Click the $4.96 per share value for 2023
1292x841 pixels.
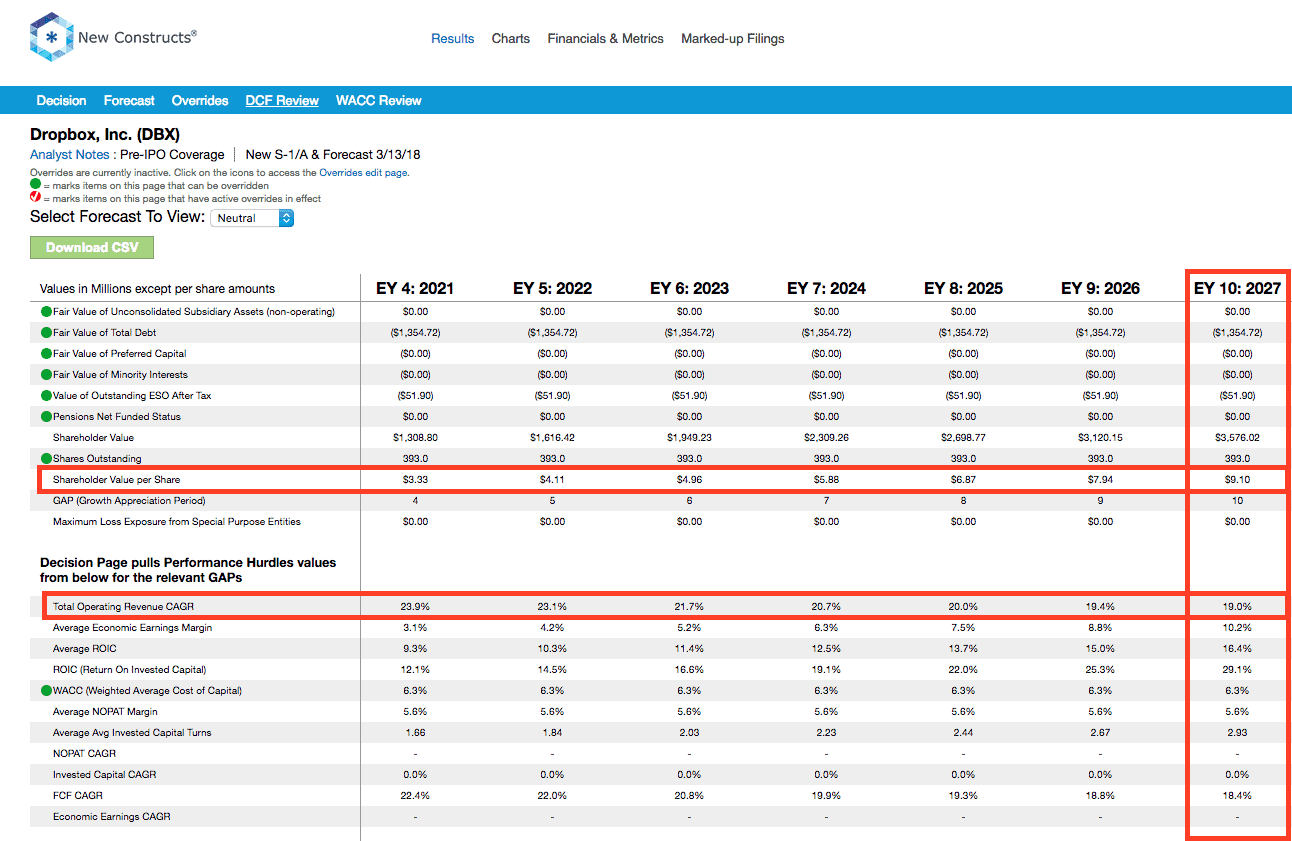click(x=689, y=480)
